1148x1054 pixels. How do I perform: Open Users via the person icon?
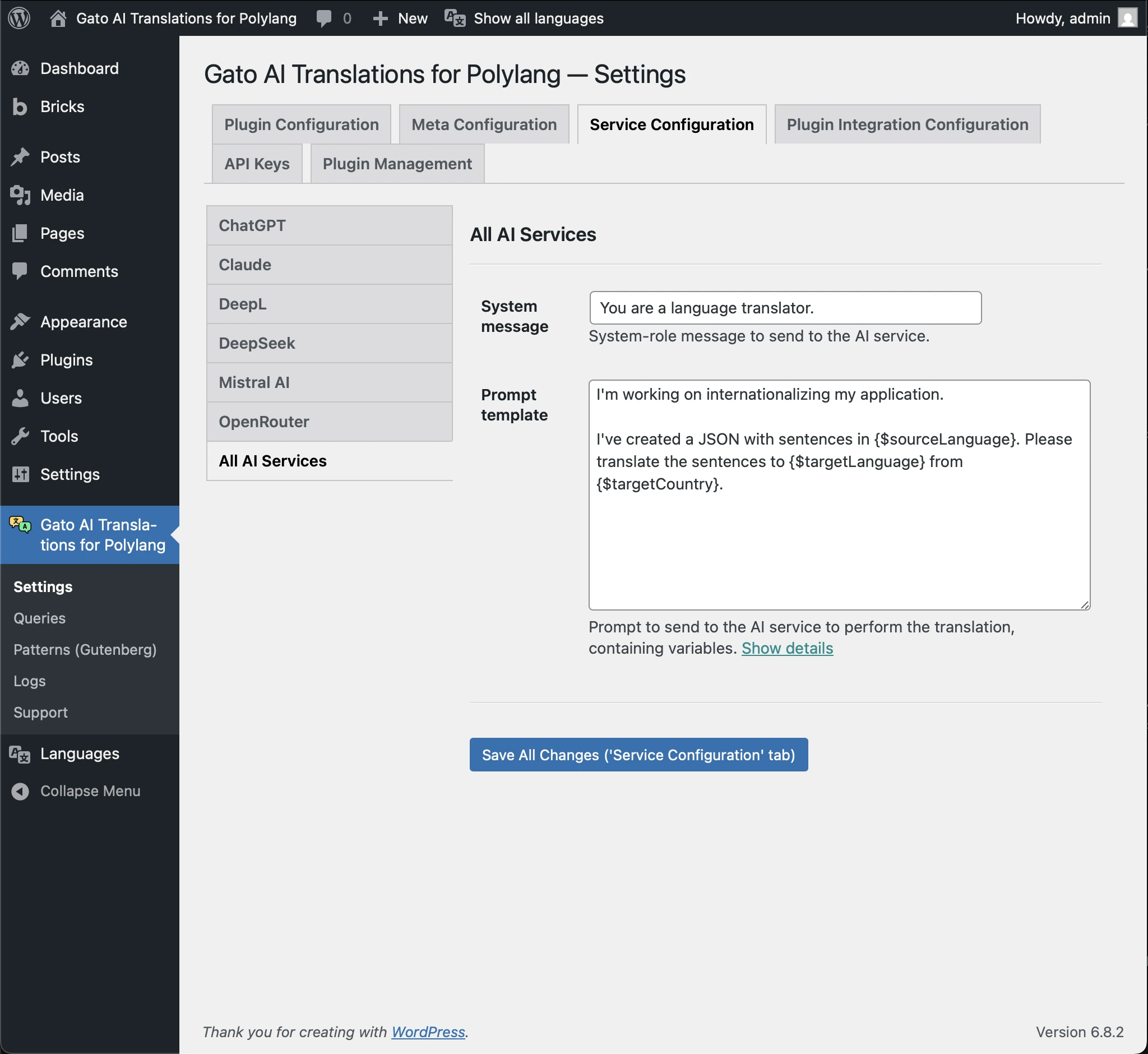20,398
